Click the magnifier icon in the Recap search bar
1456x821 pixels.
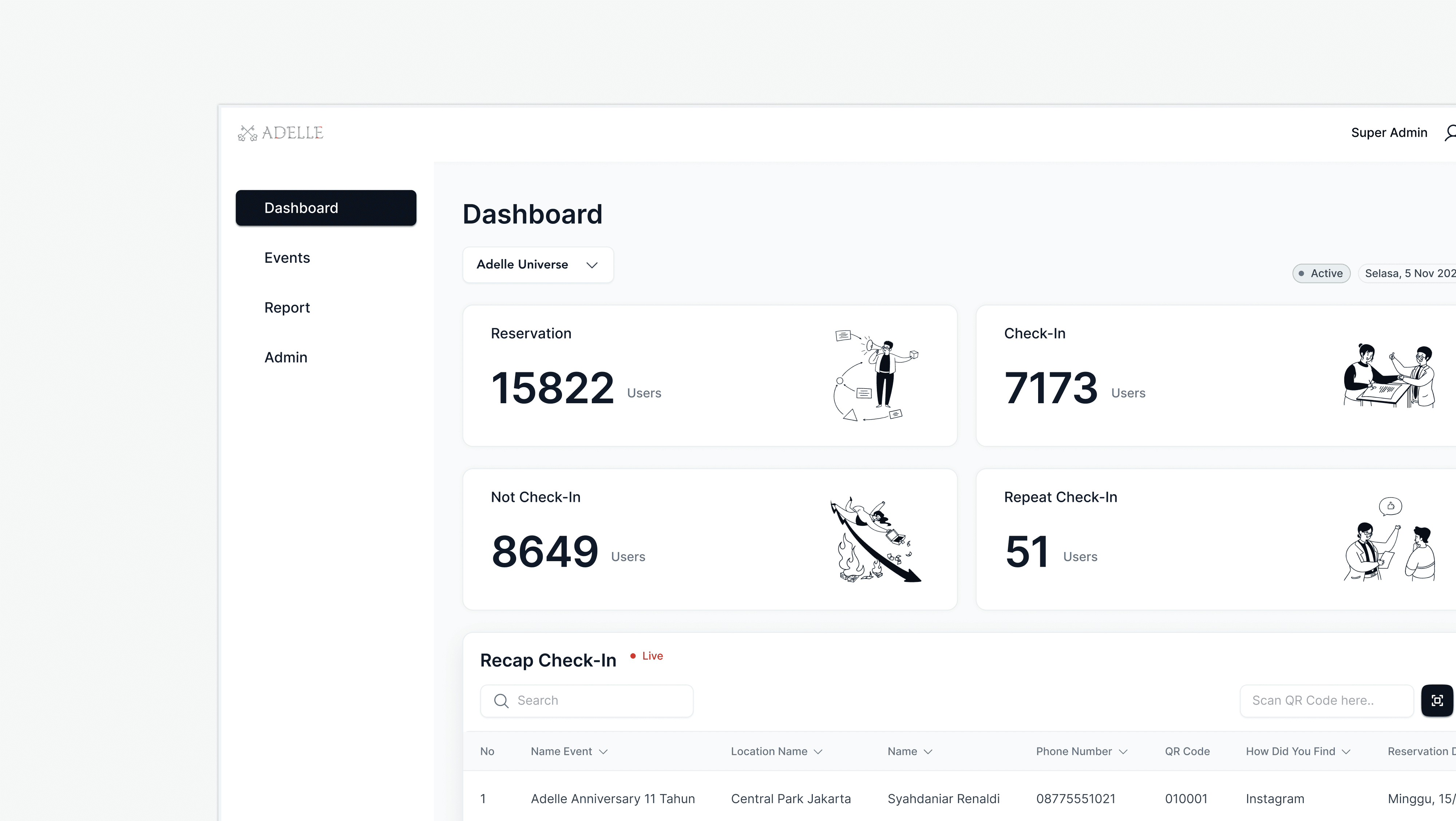(501, 701)
